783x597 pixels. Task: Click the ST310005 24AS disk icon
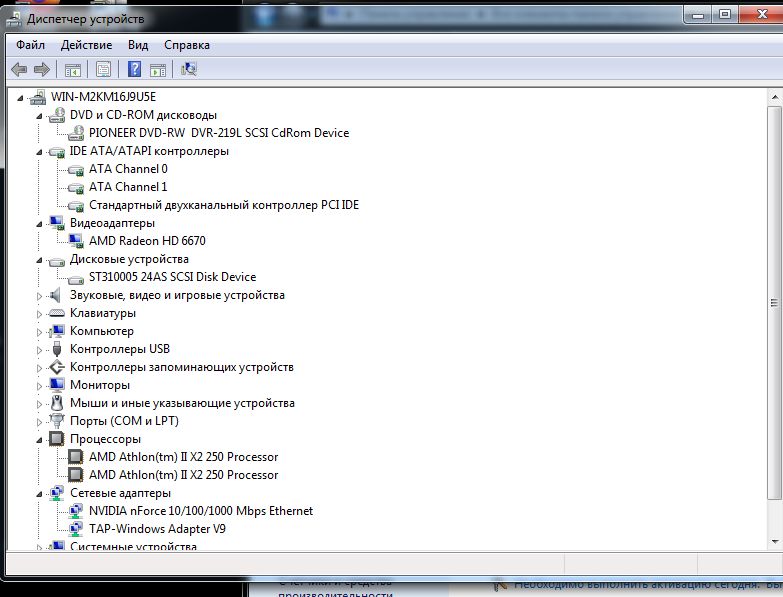[x=76, y=279]
